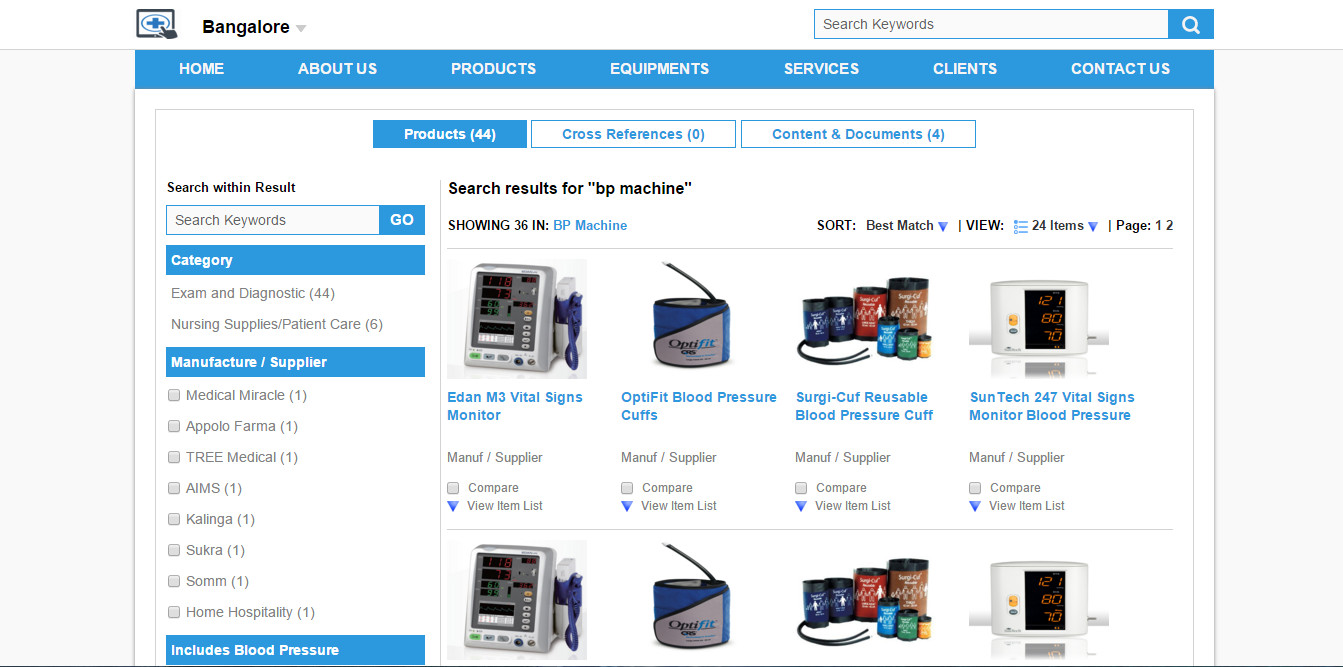Focus the top Search Keywords field
Image resolution: width=1343 pixels, height=667 pixels.
pyautogui.click(x=991, y=25)
